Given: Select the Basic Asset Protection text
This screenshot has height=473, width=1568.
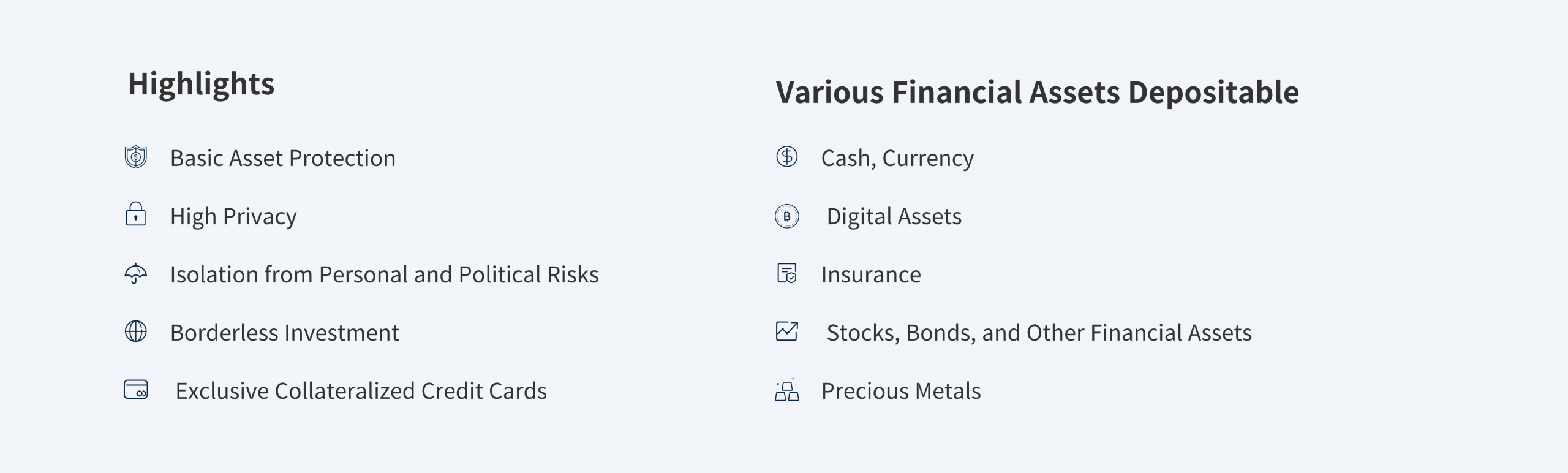Looking at the screenshot, I should pyautogui.click(x=283, y=158).
